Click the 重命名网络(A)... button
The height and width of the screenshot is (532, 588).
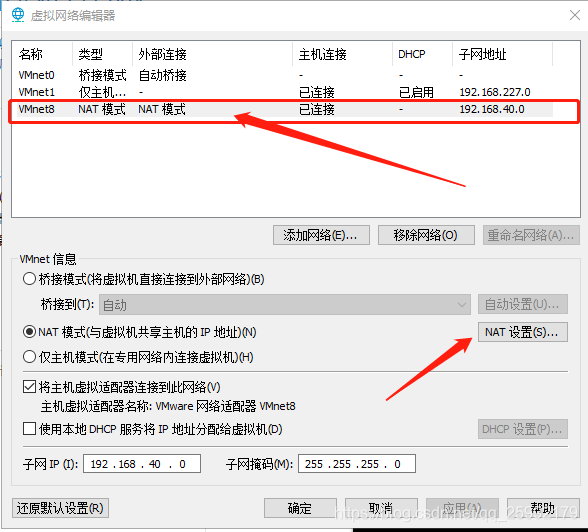tap(531, 235)
